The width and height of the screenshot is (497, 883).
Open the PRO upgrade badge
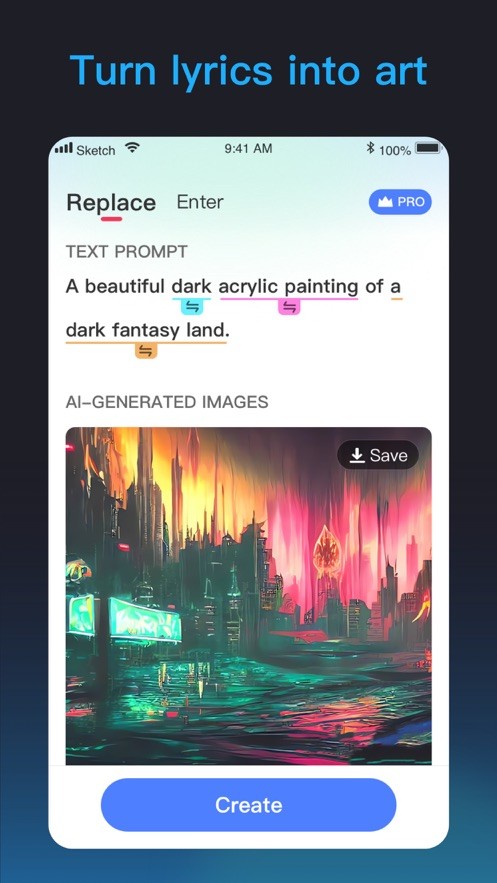click(x=400, y=202)
